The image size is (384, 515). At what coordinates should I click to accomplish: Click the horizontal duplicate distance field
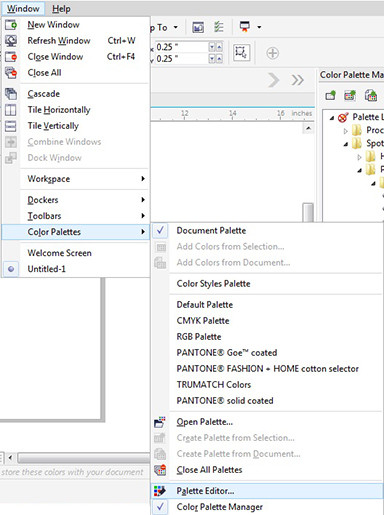coord(181,47)
